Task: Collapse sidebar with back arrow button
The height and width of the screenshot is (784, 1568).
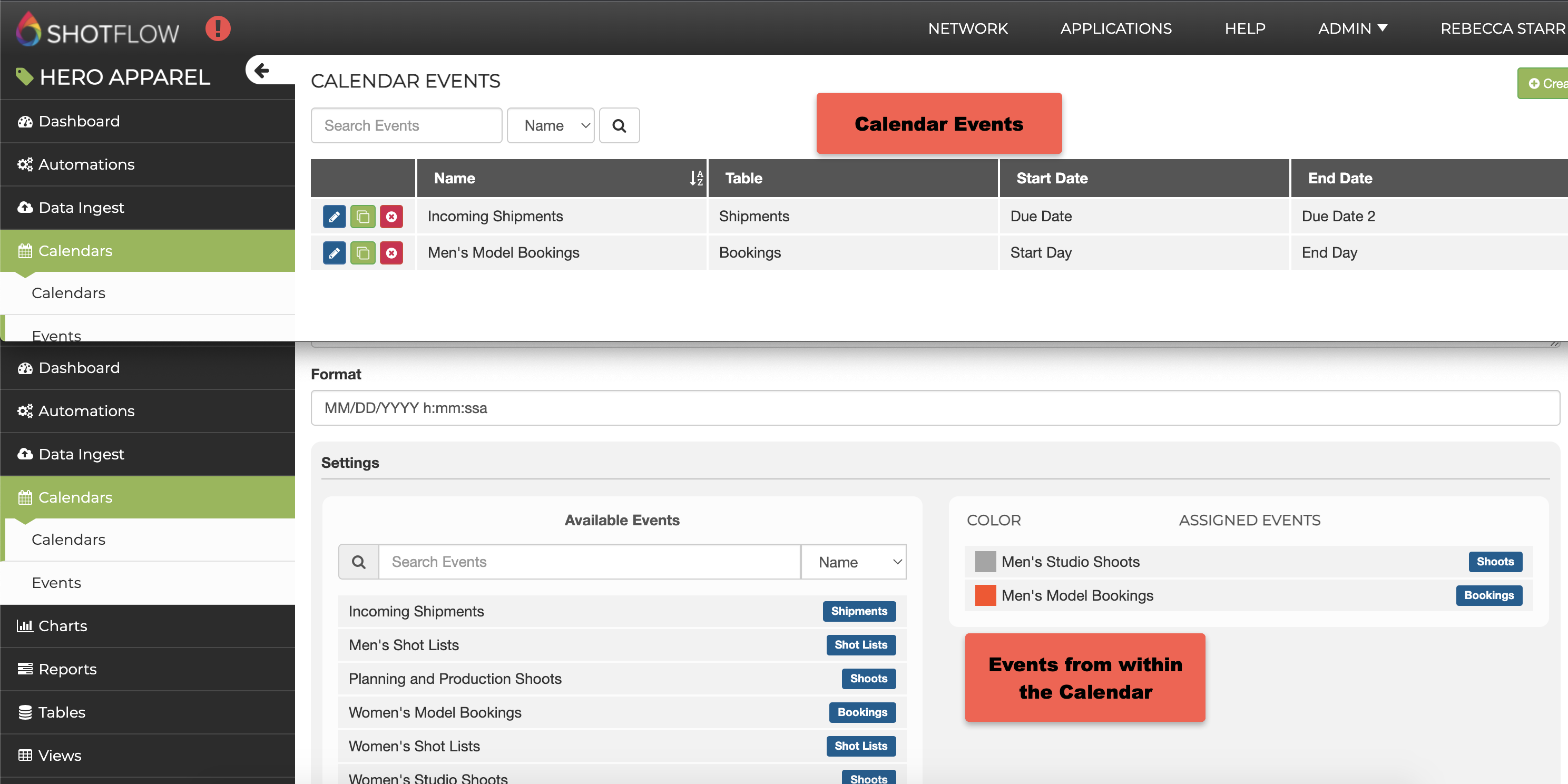Action: pyautogui.click(x=262, y=71)
